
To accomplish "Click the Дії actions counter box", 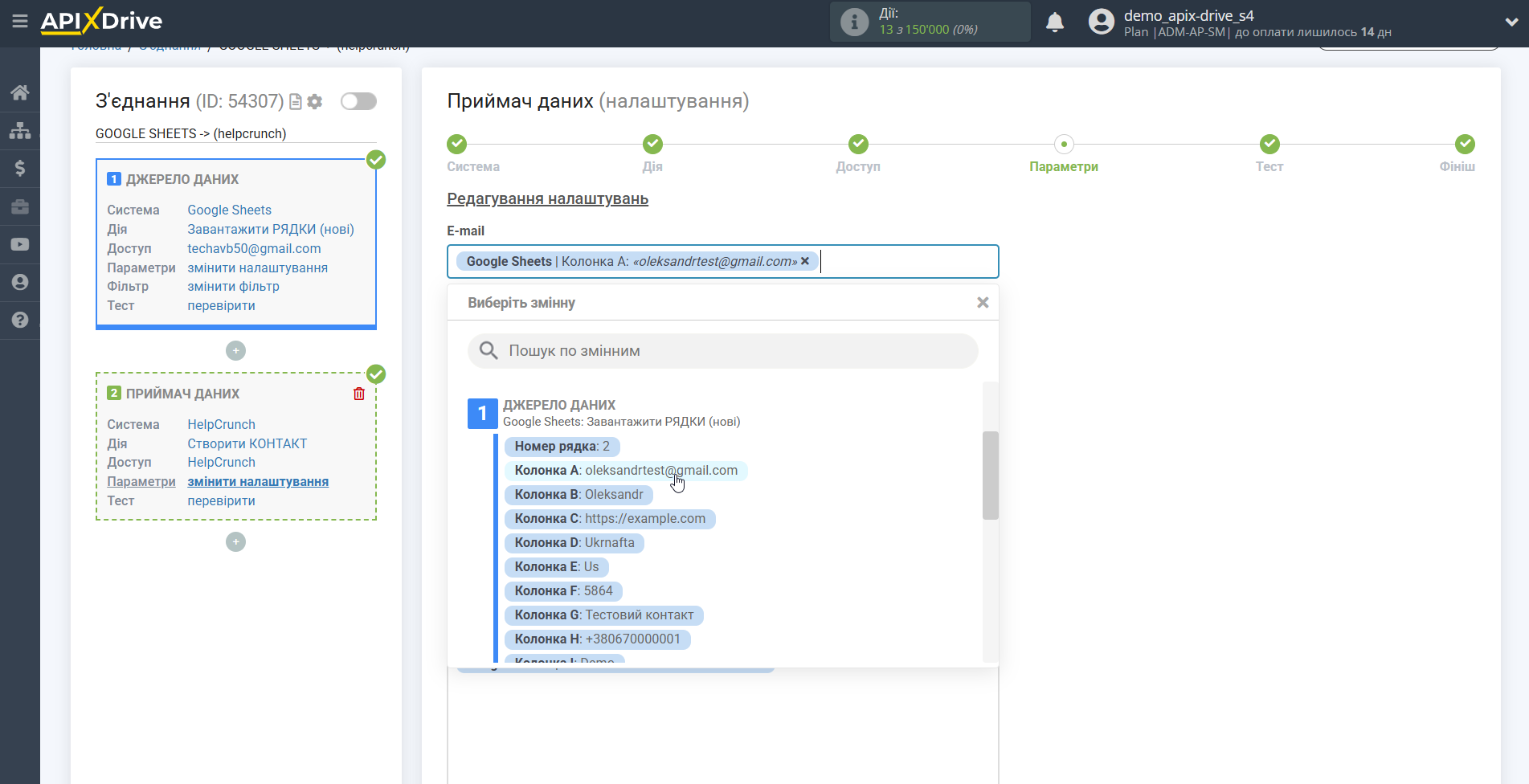I will click(930, 22).
